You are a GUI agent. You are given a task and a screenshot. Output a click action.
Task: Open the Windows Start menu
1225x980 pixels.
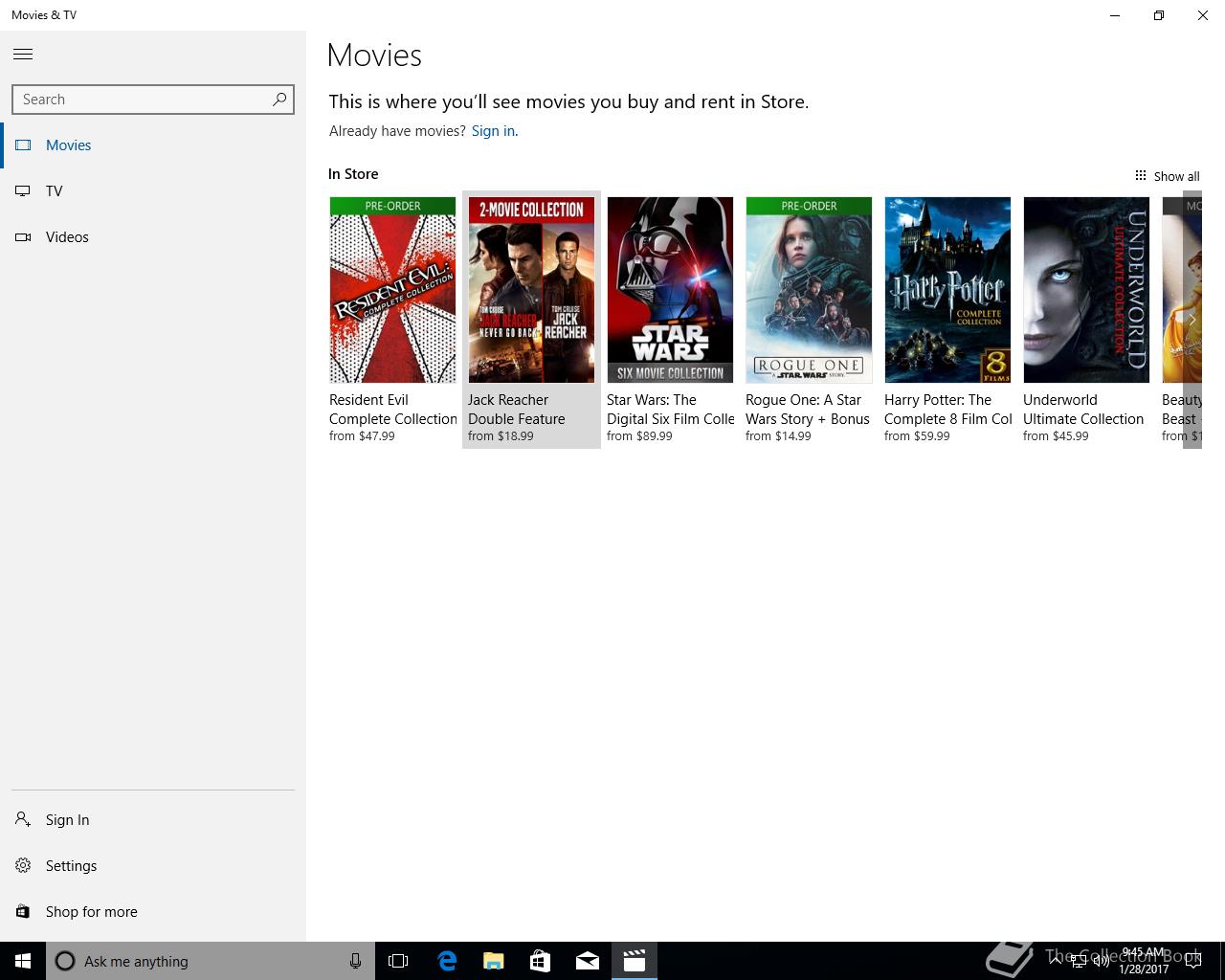(x=23, y=961)
